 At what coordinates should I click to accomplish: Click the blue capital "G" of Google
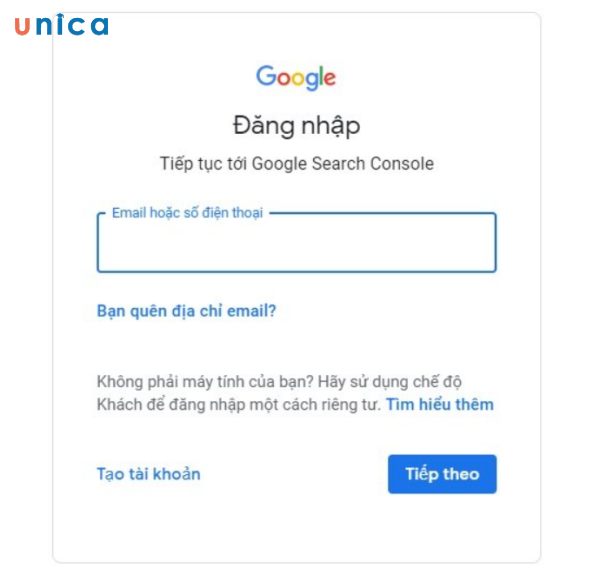pyautogui.click(x=267, y=76)
